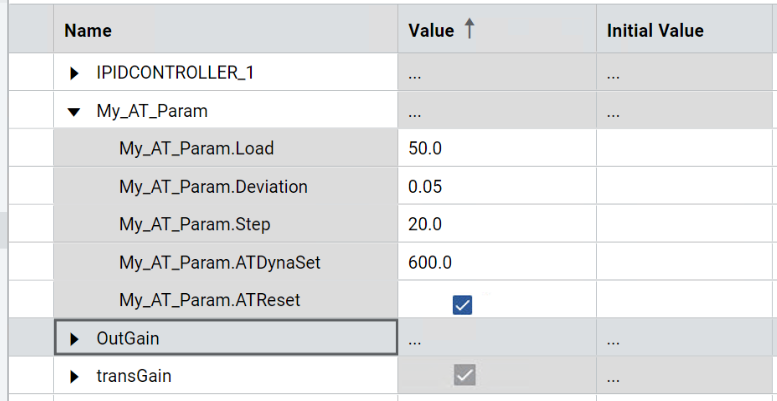
Task: Edit the My_AT_Param.ATDynaSet value 600.0
Action: (430, 263)
